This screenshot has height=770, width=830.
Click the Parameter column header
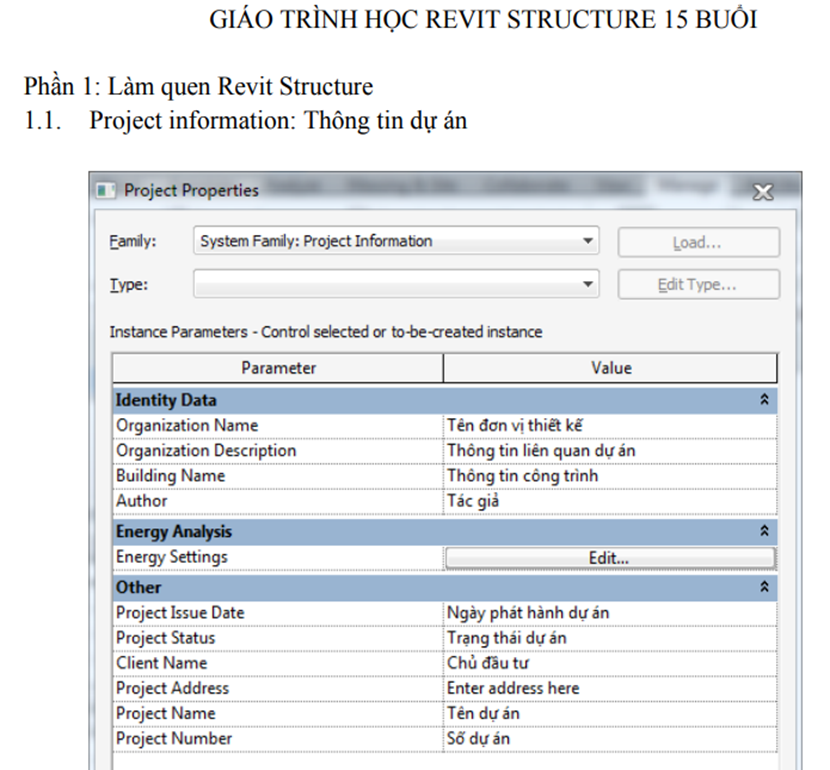(278, 368)
